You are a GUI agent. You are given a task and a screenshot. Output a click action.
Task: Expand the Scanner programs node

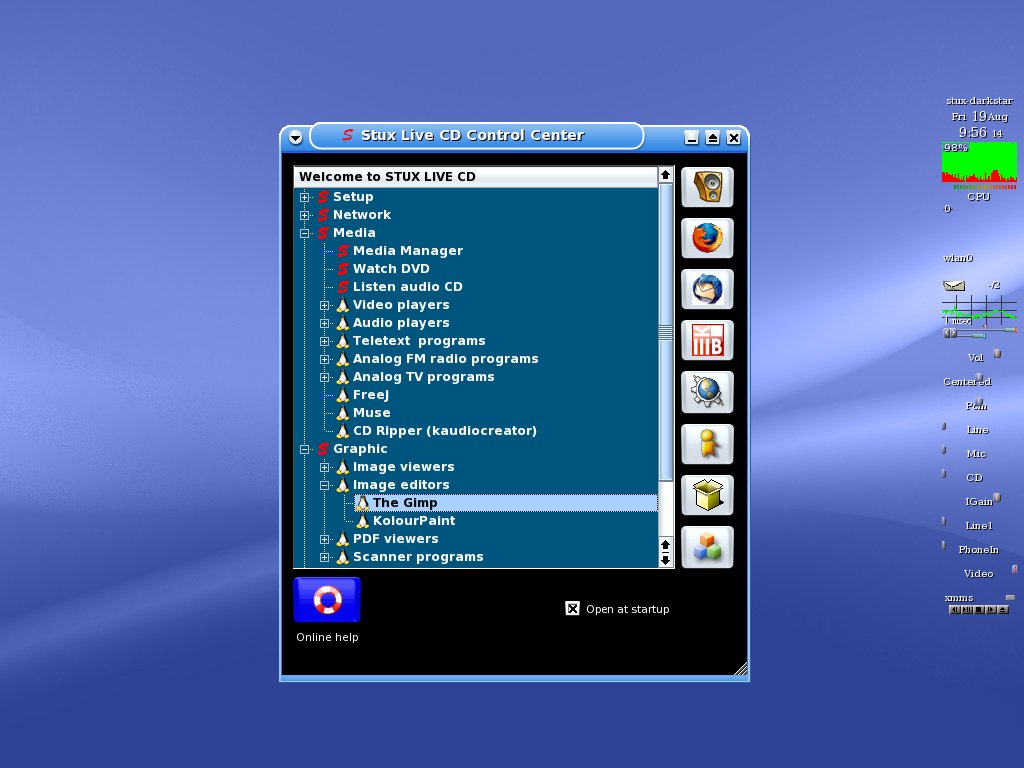[325, 558]
